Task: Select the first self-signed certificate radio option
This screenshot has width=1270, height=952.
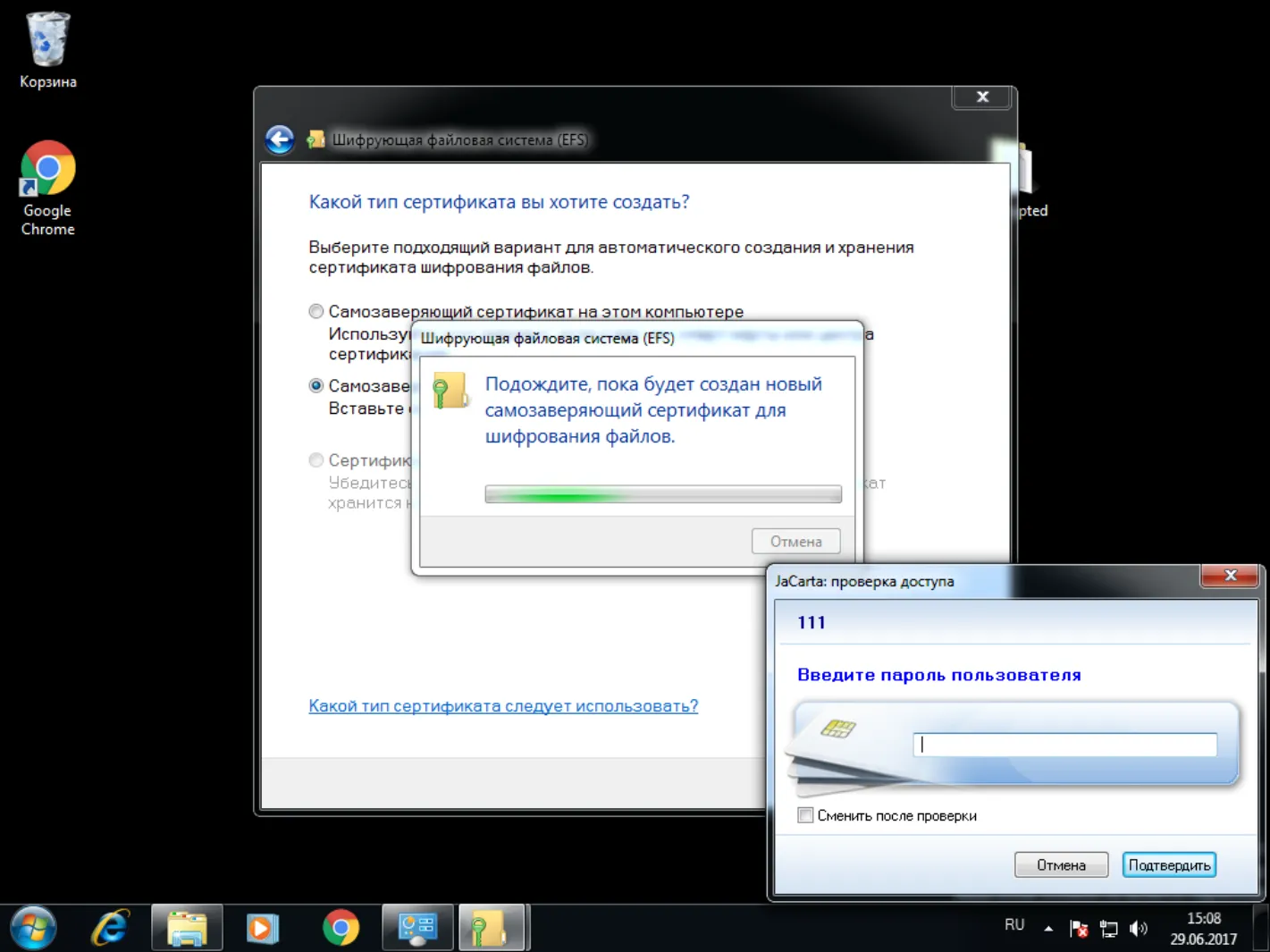Action: (x=316, y=312)
